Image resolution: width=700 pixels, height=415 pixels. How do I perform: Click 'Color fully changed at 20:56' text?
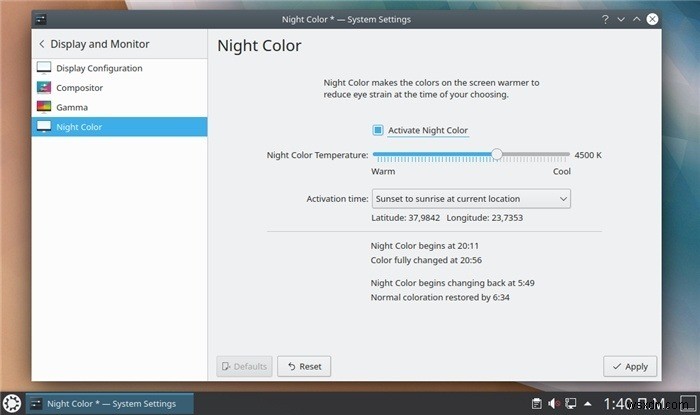426,260
